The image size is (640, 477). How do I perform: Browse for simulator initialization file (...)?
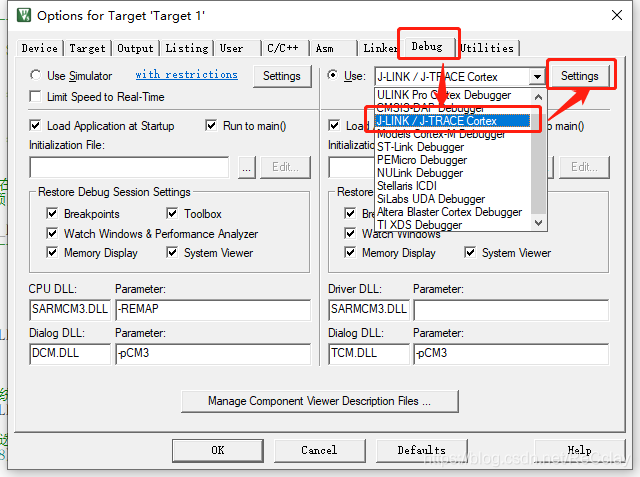tap(247, 167)
